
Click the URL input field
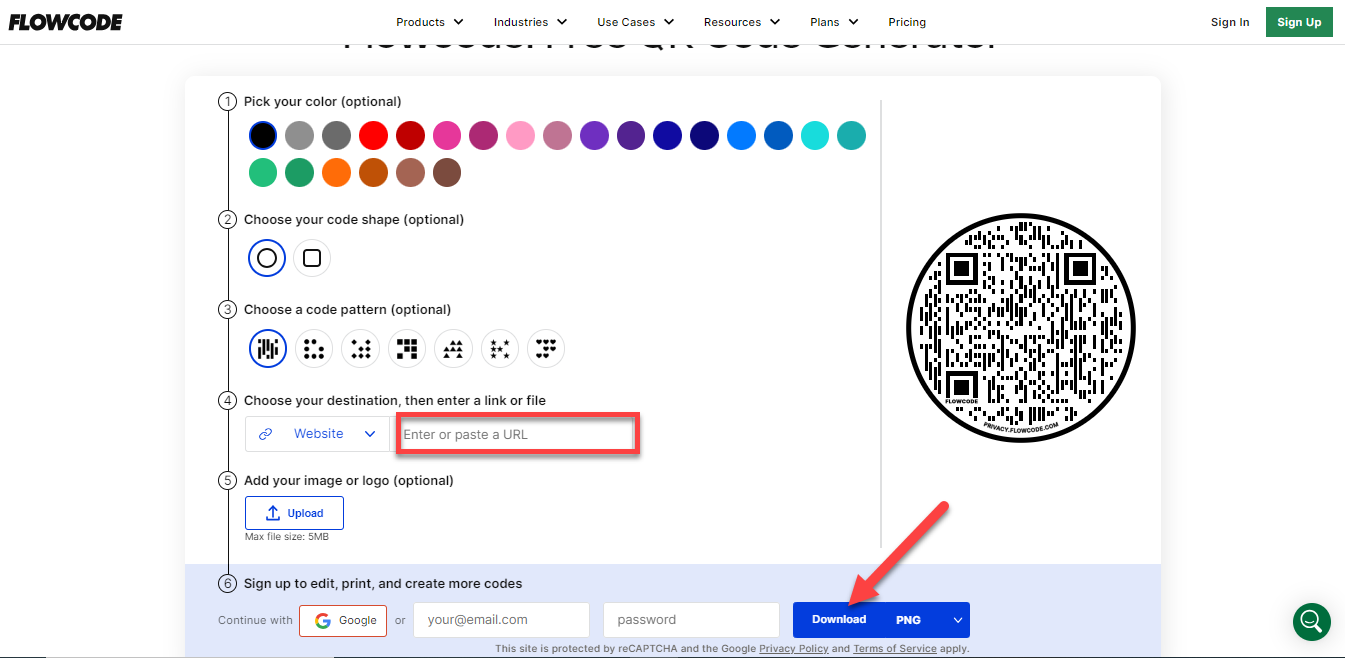point(517,435)
